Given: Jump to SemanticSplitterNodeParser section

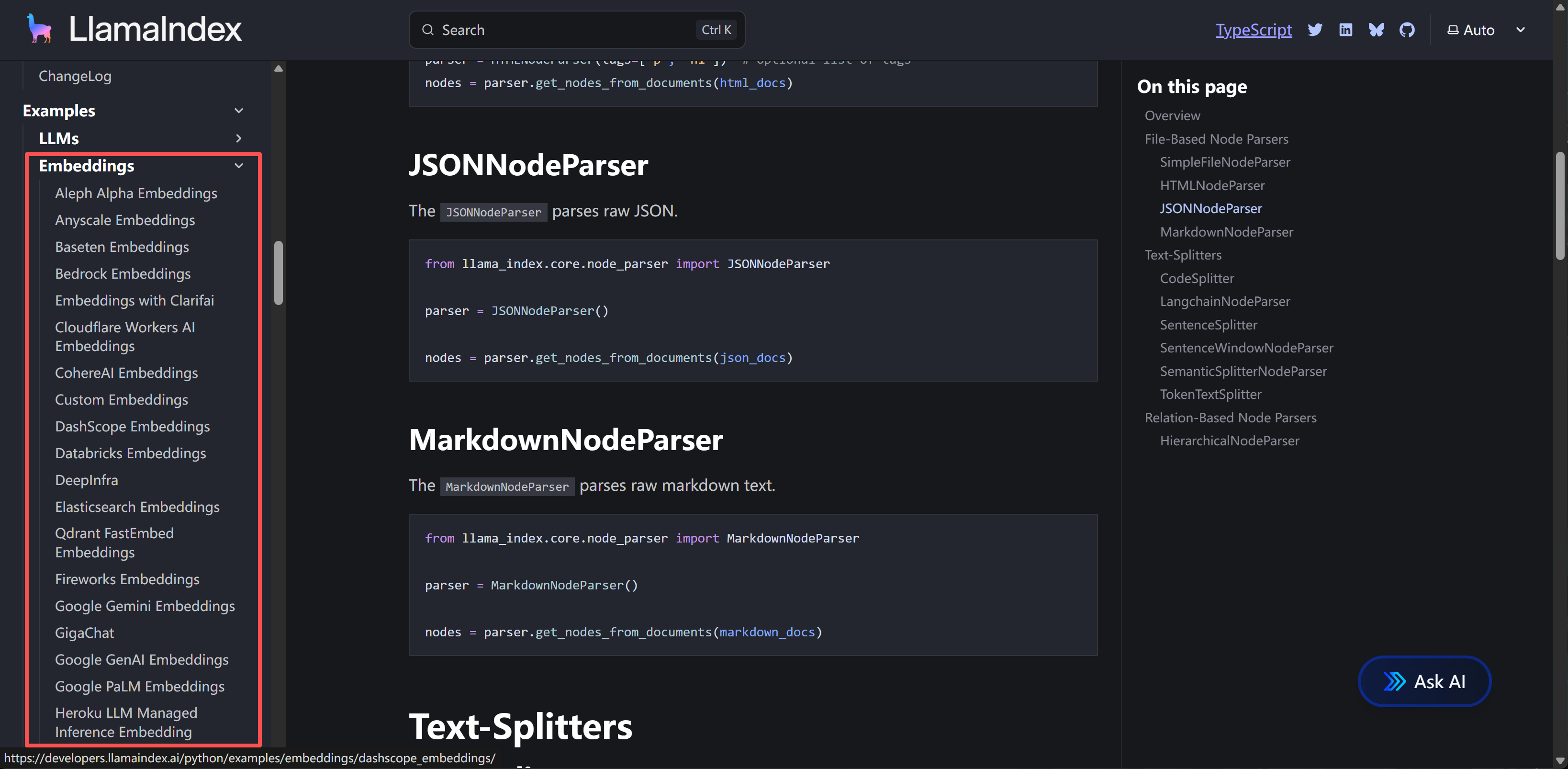Looking at the screenshot, I should pyautogui.click(x=1243, y=372).
